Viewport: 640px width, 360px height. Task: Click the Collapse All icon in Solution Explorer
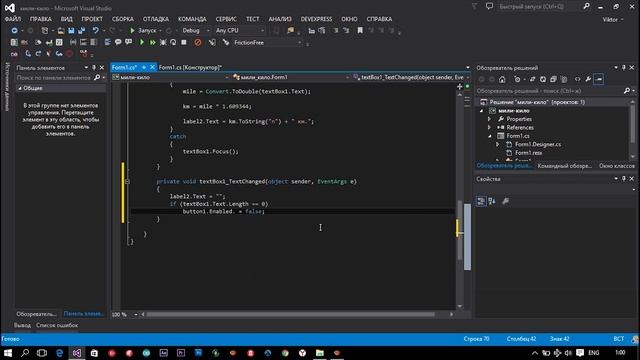pyautogui.click(x=553, y=79)
